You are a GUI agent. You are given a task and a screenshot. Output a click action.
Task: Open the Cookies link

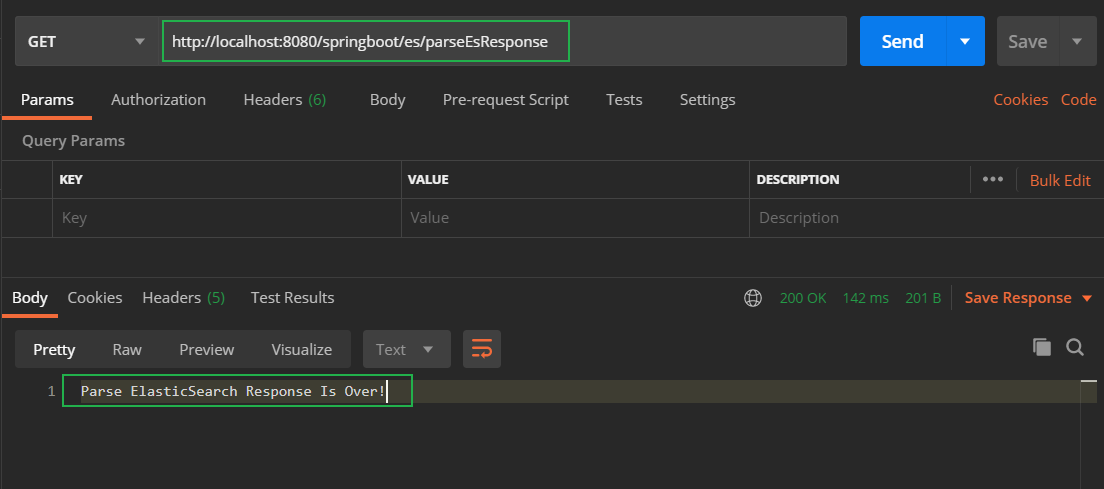(x=1020, y=100)
